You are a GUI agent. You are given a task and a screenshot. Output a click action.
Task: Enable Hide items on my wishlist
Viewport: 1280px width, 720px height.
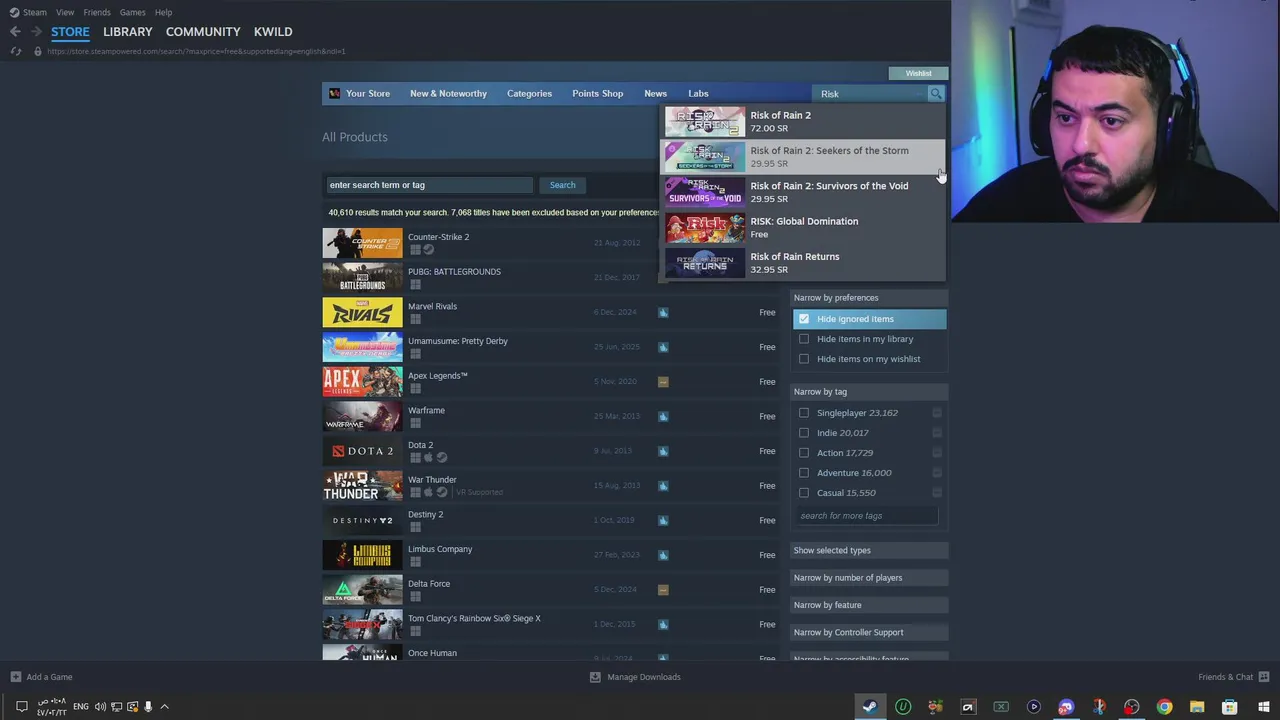point(804,359)
